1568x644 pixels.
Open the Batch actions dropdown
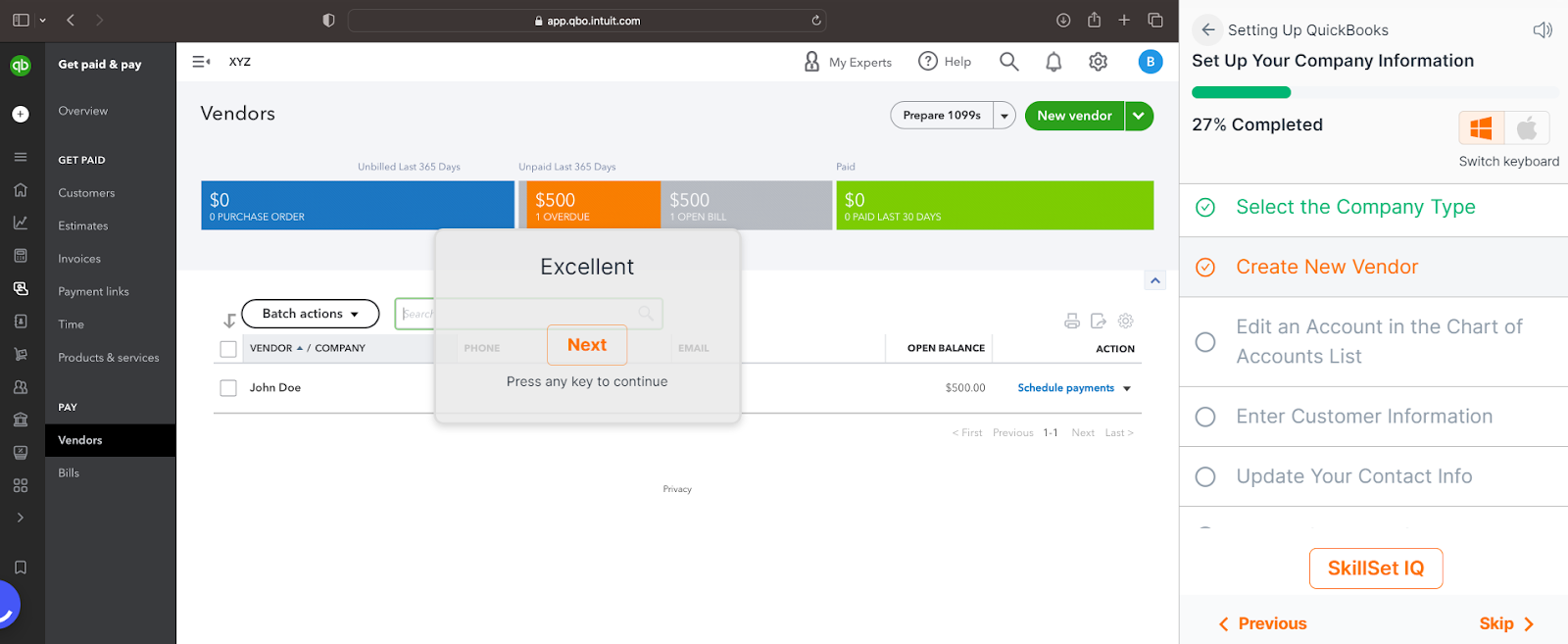tap(310, 314)
